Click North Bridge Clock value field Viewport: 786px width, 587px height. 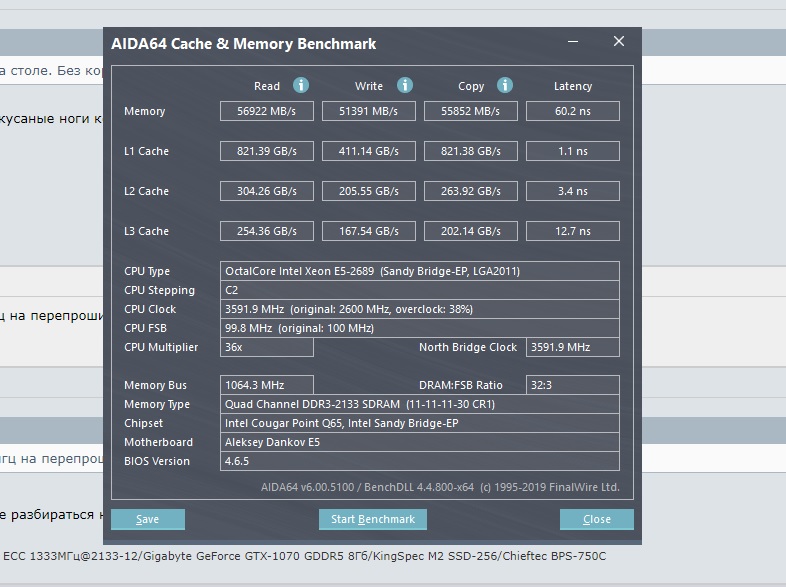click(572, 347)
